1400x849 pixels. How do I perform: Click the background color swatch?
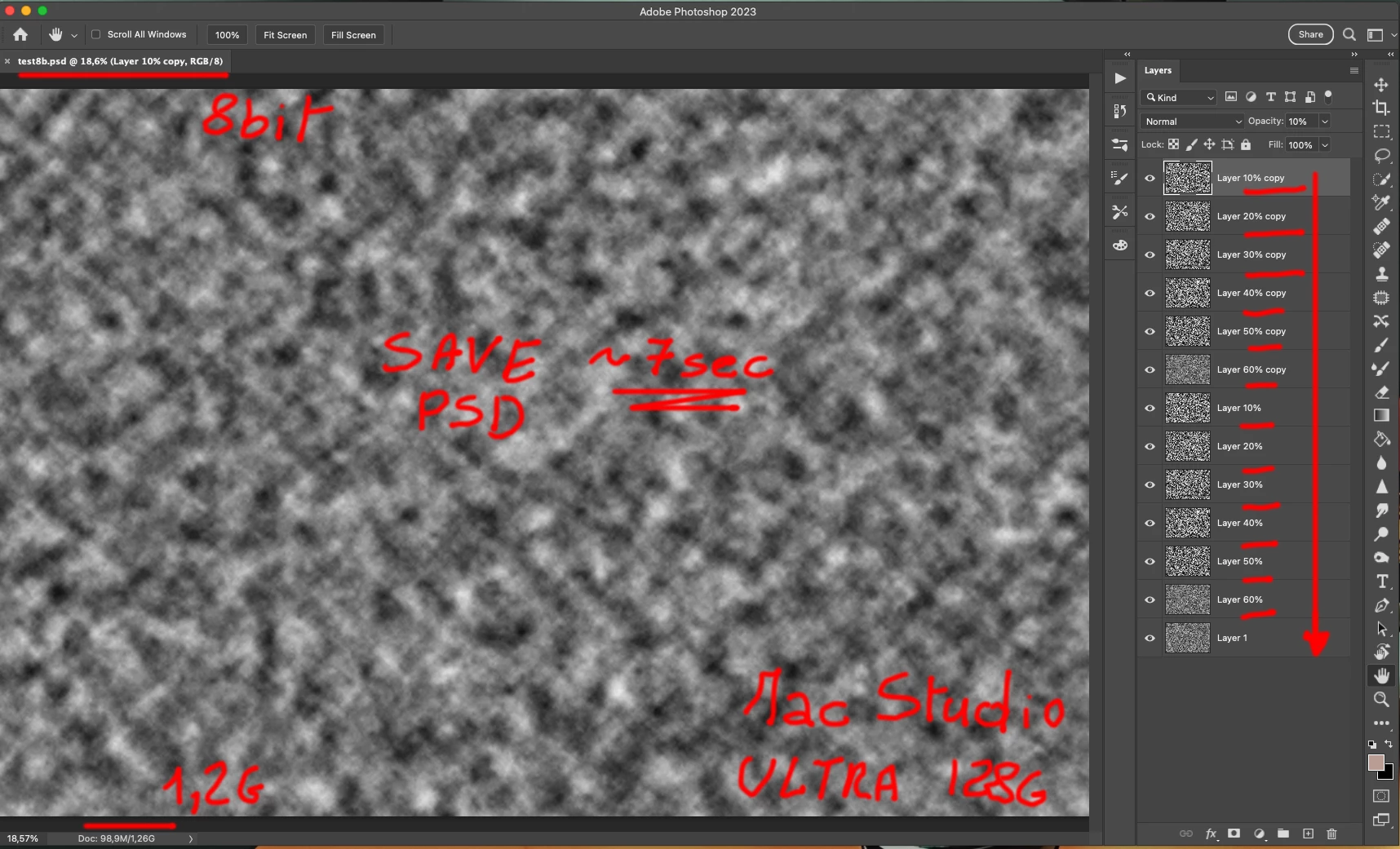[x=1388, y=773]
